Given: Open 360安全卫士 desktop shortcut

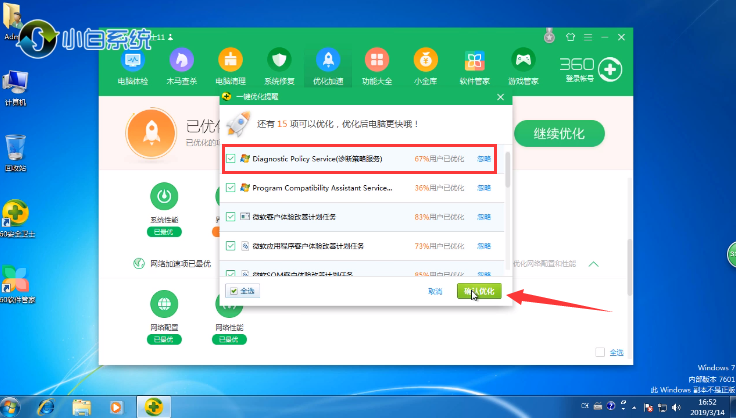Looking at the screenshot, I should tap(16, 219).
